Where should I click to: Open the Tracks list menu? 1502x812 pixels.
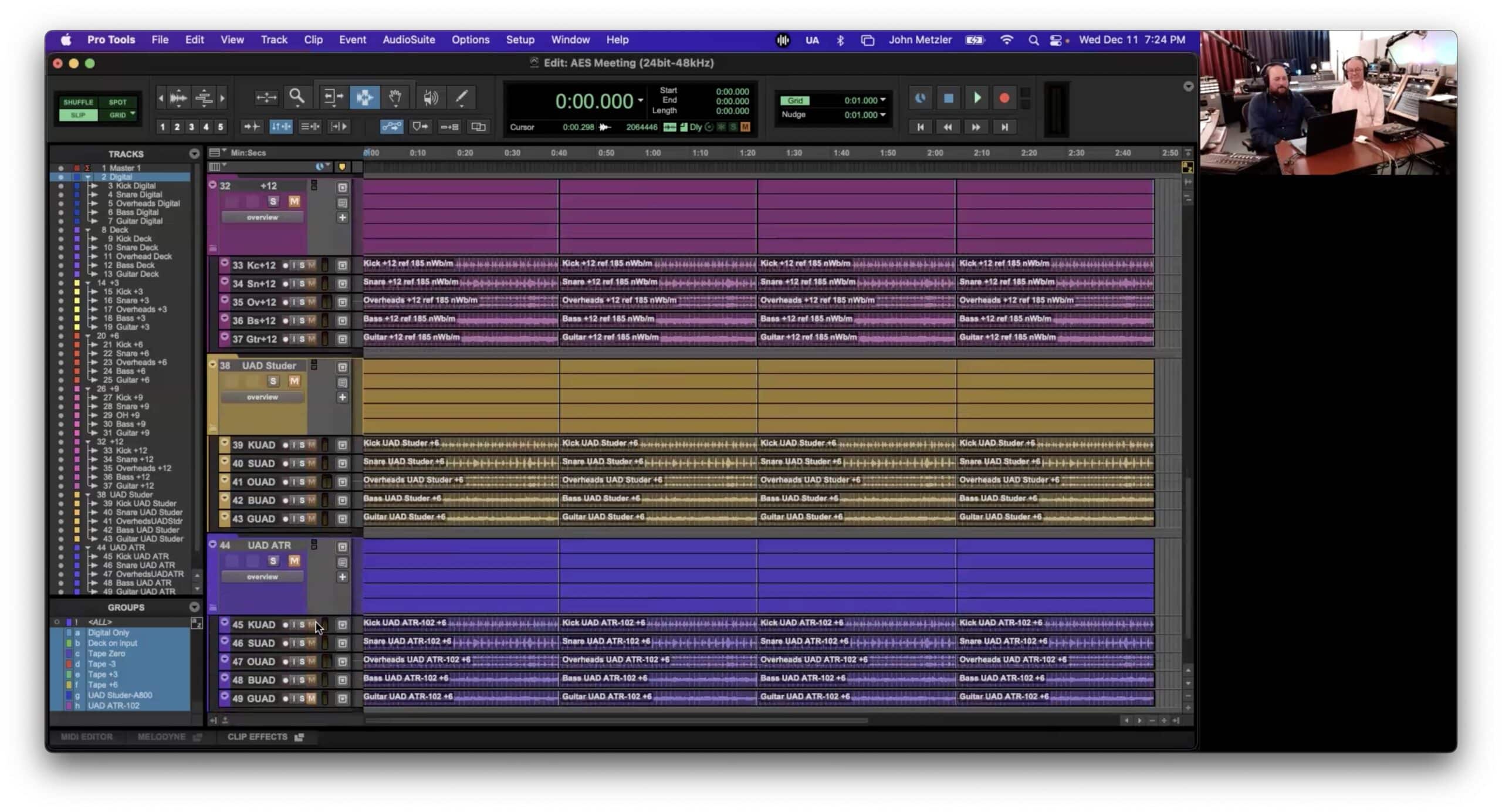tap(194, 154)
